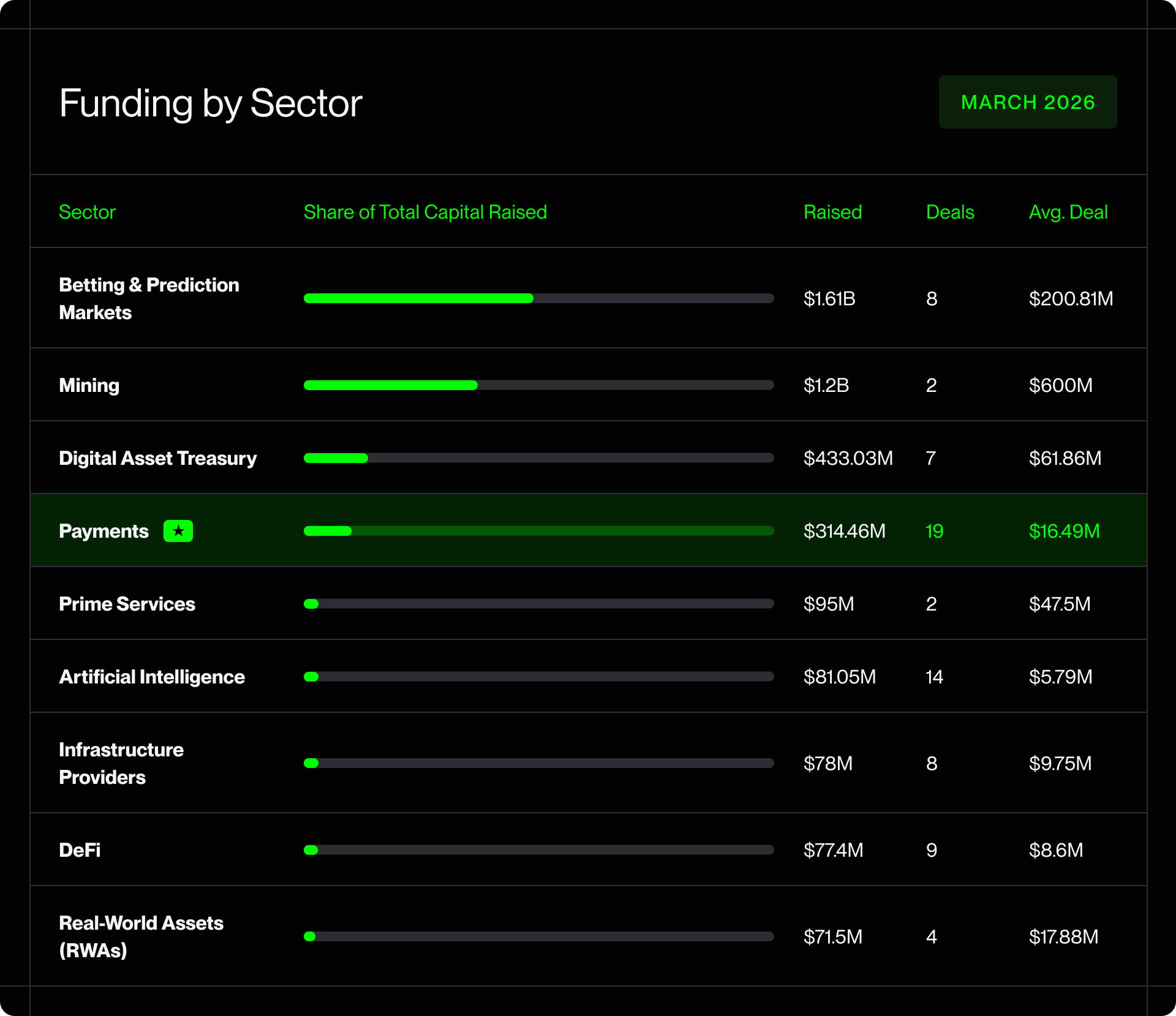Click the Share of Total Capital Raised header
Screen dimensions: 1176x1016
coord(425,212)
